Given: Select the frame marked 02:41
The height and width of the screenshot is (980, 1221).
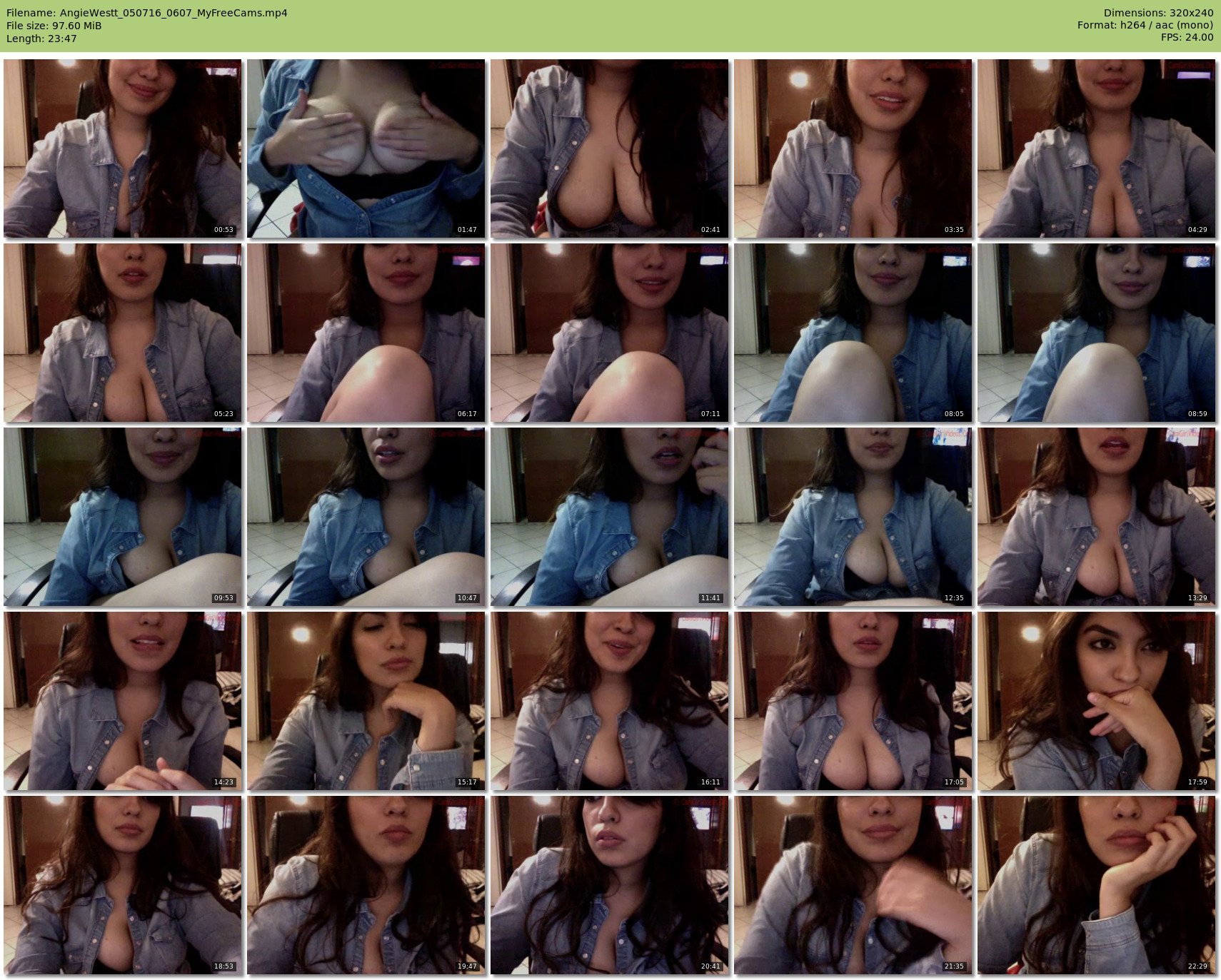Looking at the screenshot, I should pos(609,148).
